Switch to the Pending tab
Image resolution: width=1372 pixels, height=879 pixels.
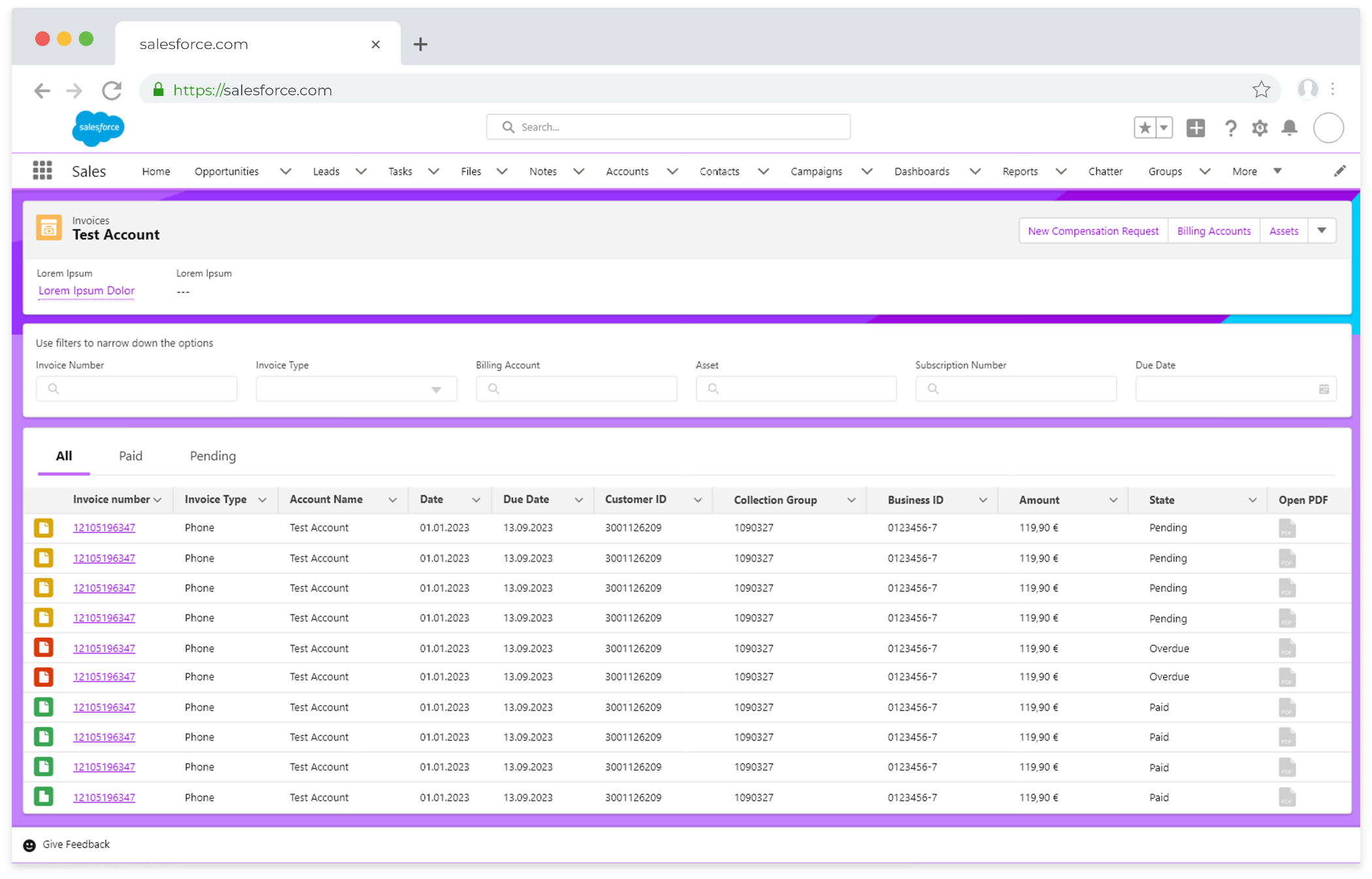pyautogui.click(x=212, y=456)
